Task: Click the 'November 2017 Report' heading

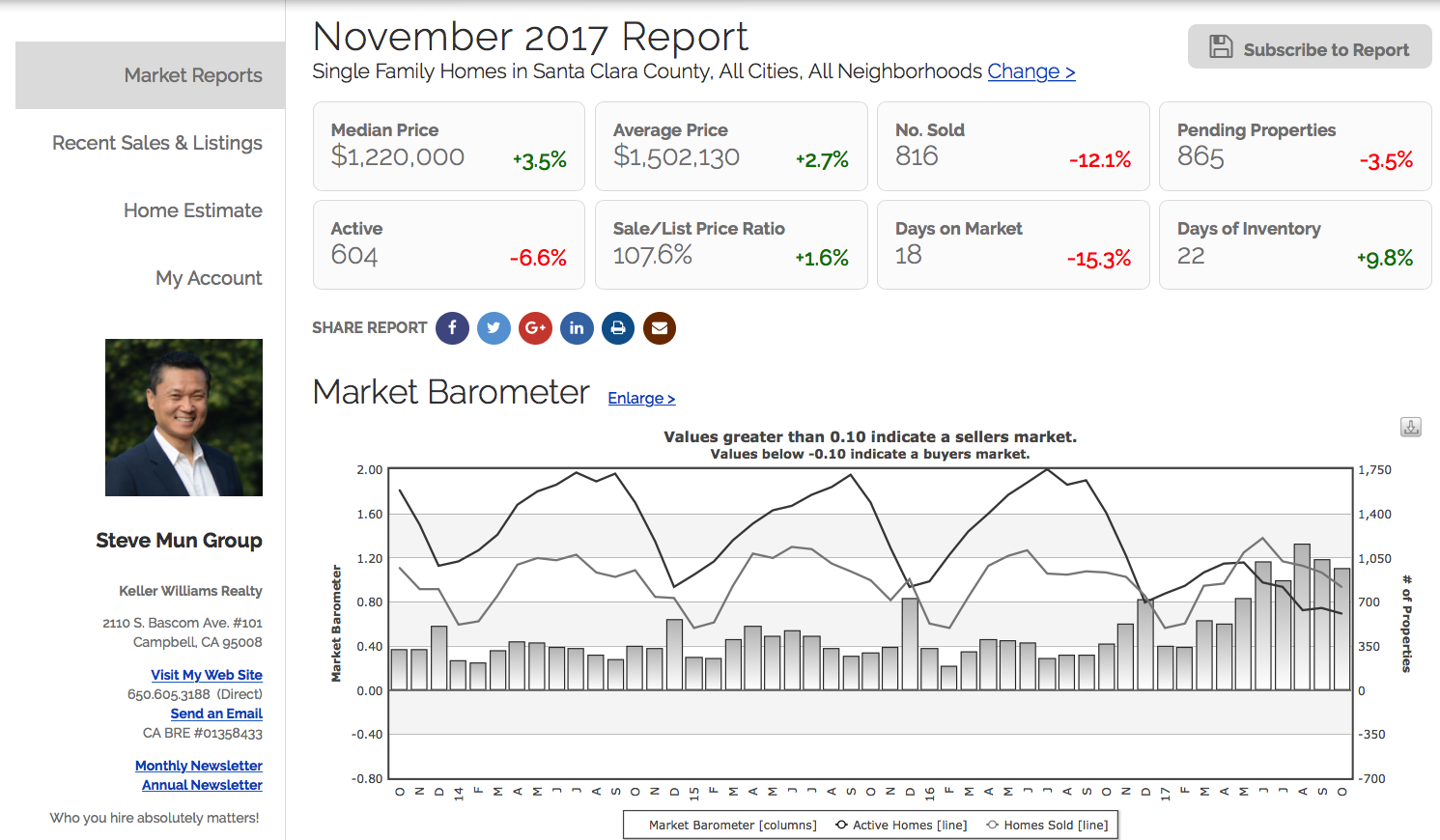Action: pyautogui.click(x=530, y=37)
